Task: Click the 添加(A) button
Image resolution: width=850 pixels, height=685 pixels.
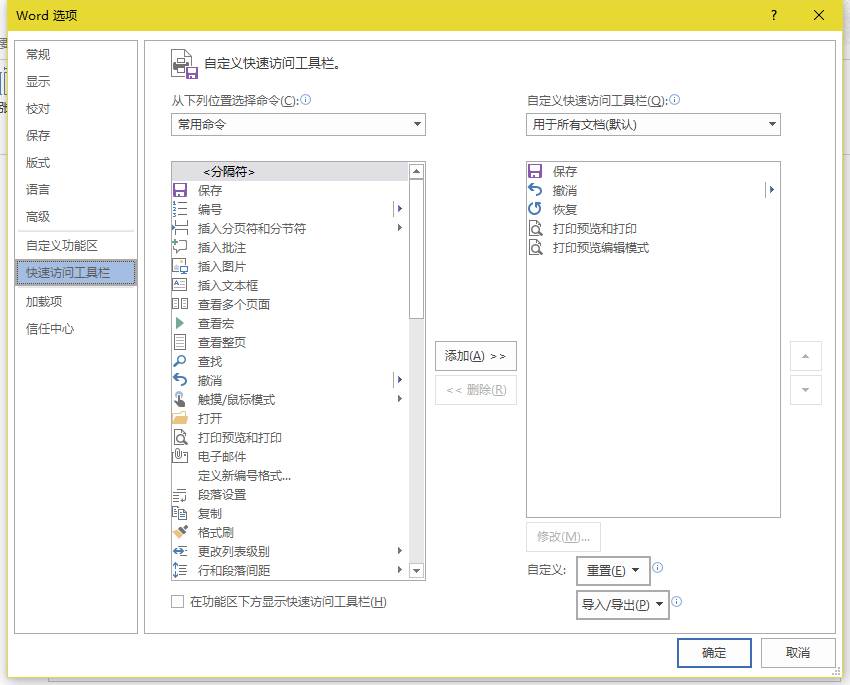Action: pyautogui.click(x=475, y=355)
